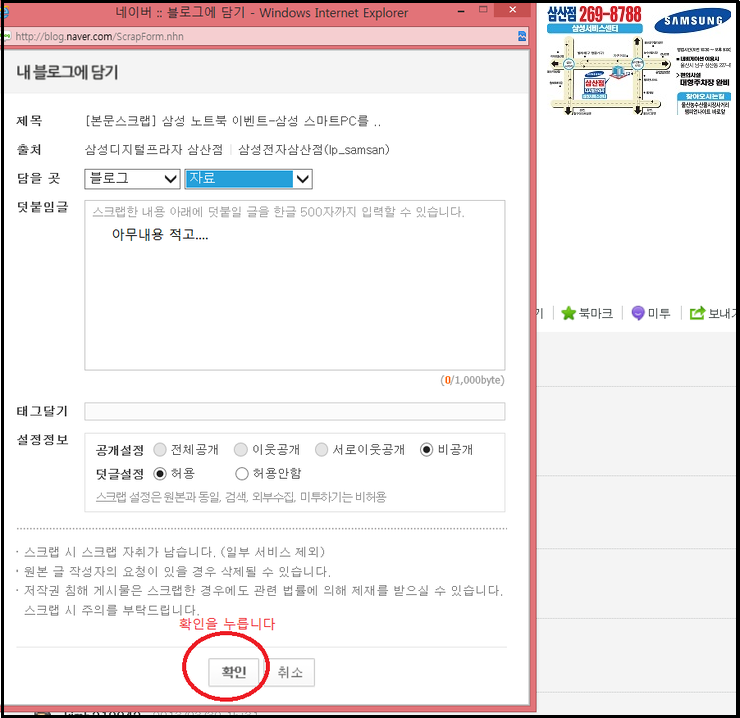Click the green star 북마크 icon

pyautogui.click(x=568, y=313)
